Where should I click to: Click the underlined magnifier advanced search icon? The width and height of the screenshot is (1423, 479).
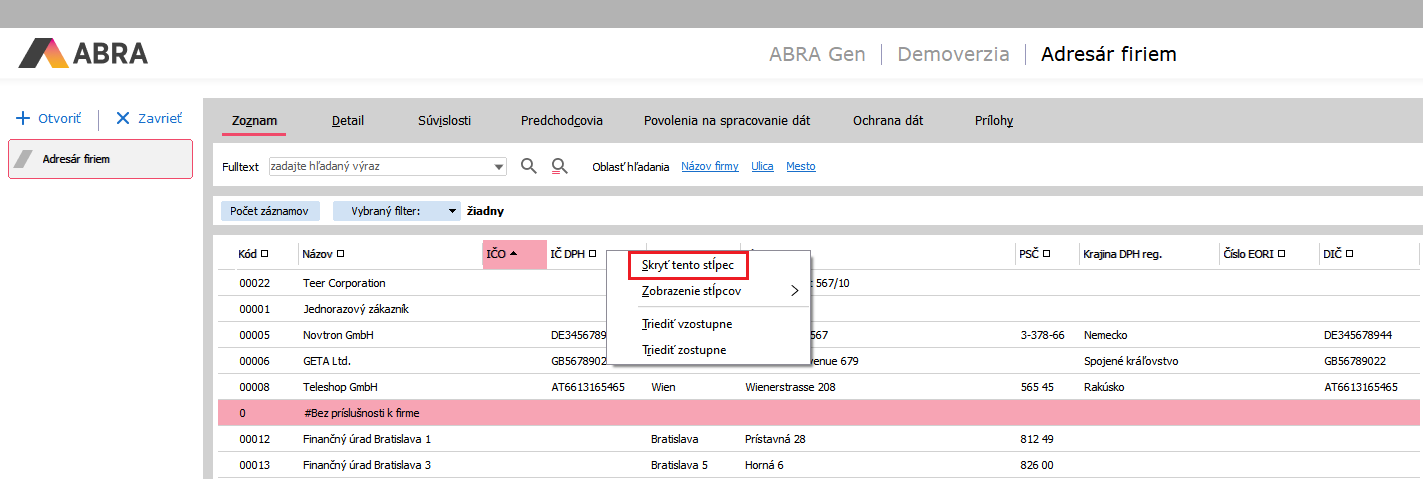[560, 166]
